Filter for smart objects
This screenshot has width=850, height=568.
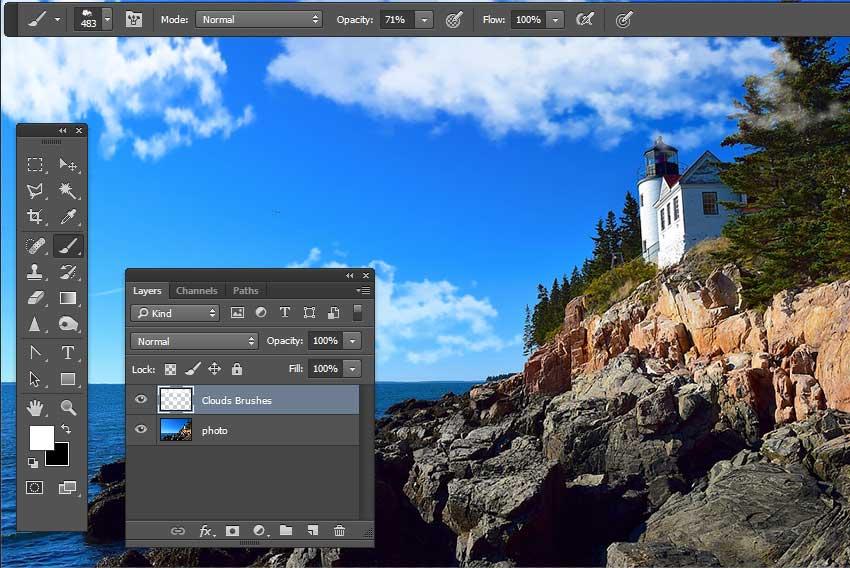pyautogui.click(x=334, y=313)
